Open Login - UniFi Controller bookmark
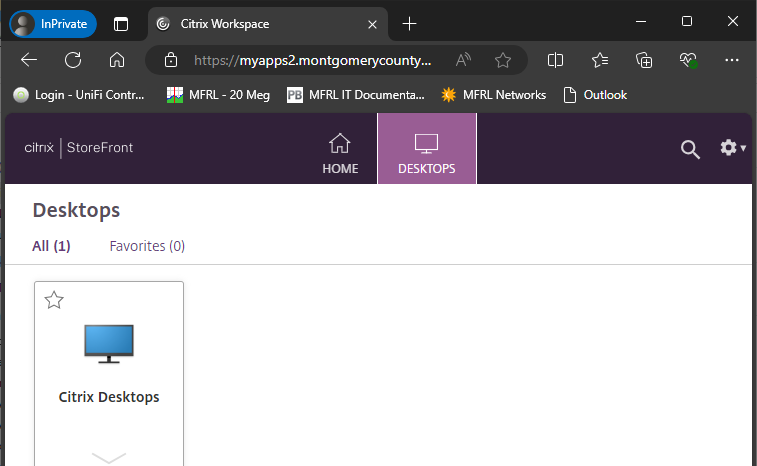757x466 pixels. (79, 95)
